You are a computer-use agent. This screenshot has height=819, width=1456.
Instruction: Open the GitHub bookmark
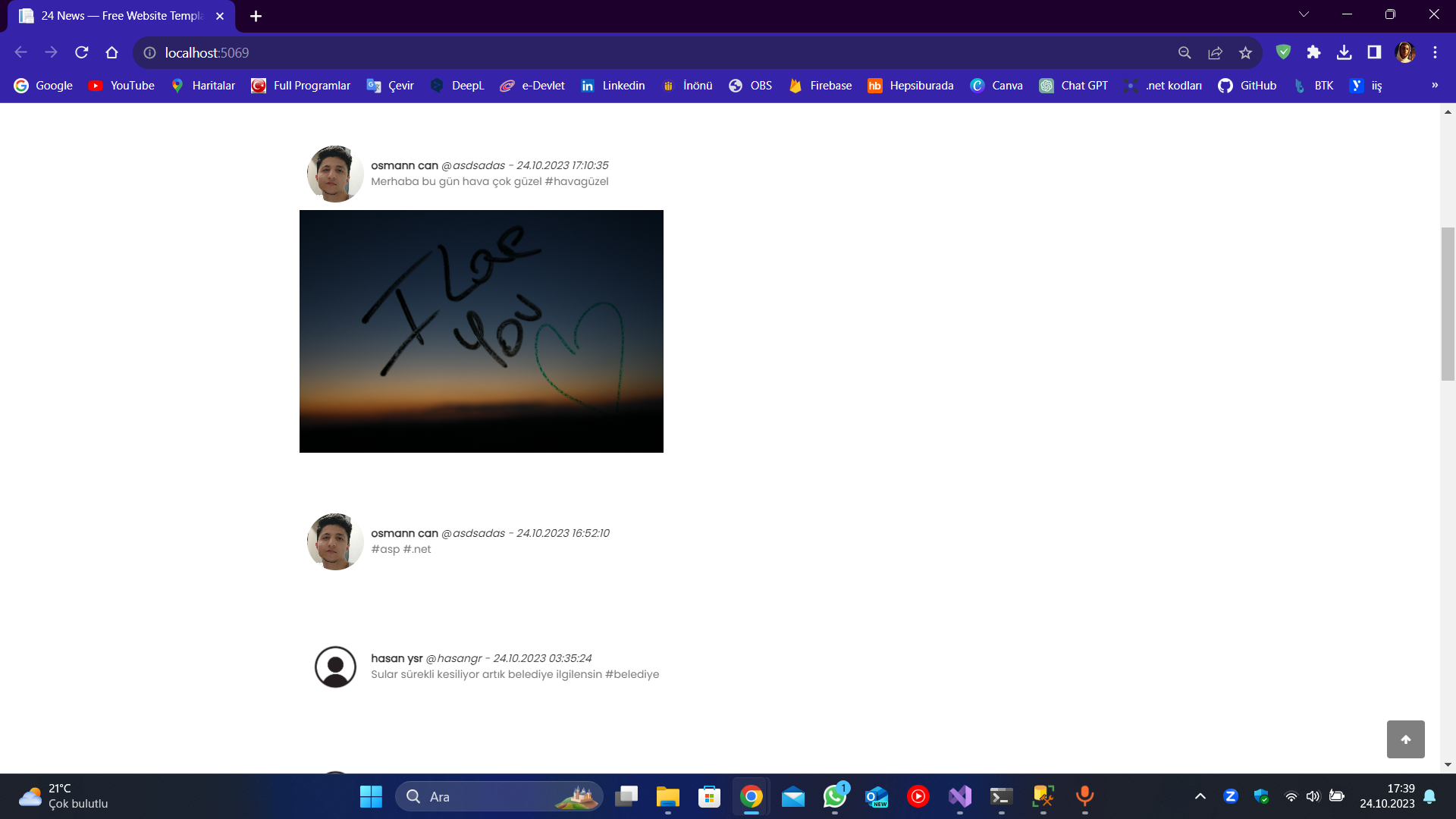[x=1247, y=85]
